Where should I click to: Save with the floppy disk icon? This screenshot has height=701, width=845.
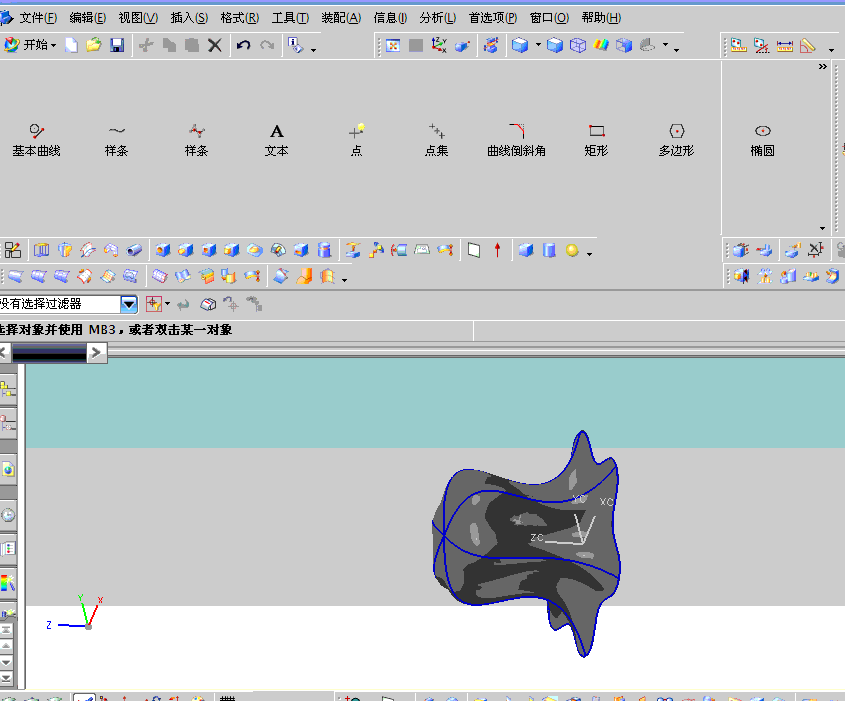click(x=117, y=45)
